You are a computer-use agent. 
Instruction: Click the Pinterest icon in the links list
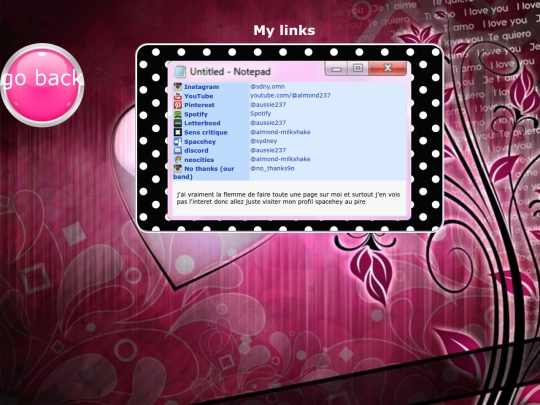click(178, 105)
